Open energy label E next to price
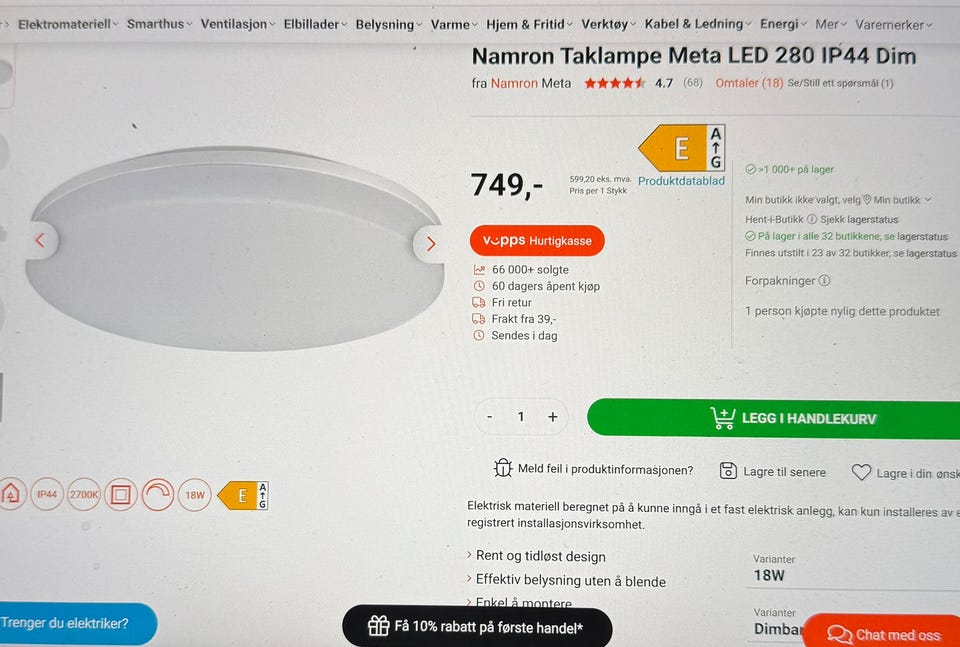This screenshot has height=647, width=960. [682, 148]
